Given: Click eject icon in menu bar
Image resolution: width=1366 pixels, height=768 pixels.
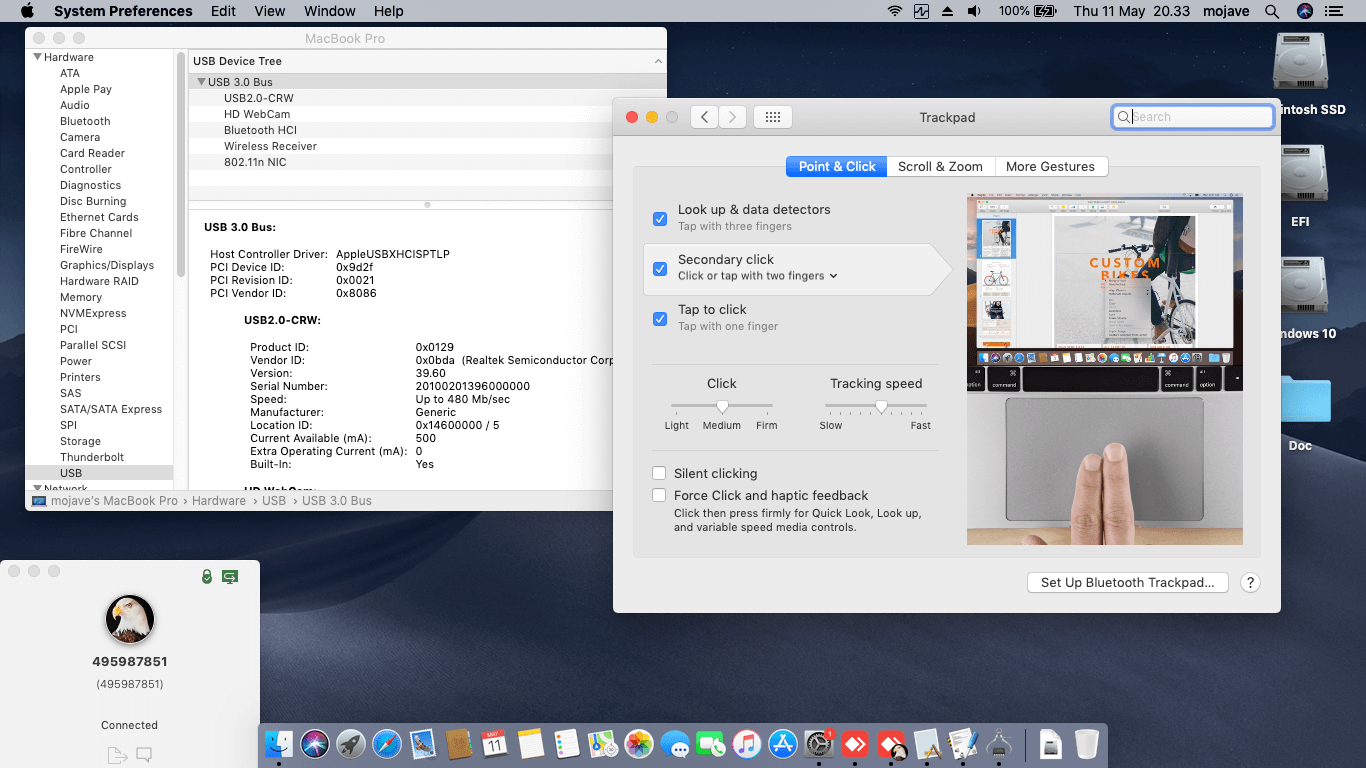Looking at the screenshot, I should (x=948, y=11).
